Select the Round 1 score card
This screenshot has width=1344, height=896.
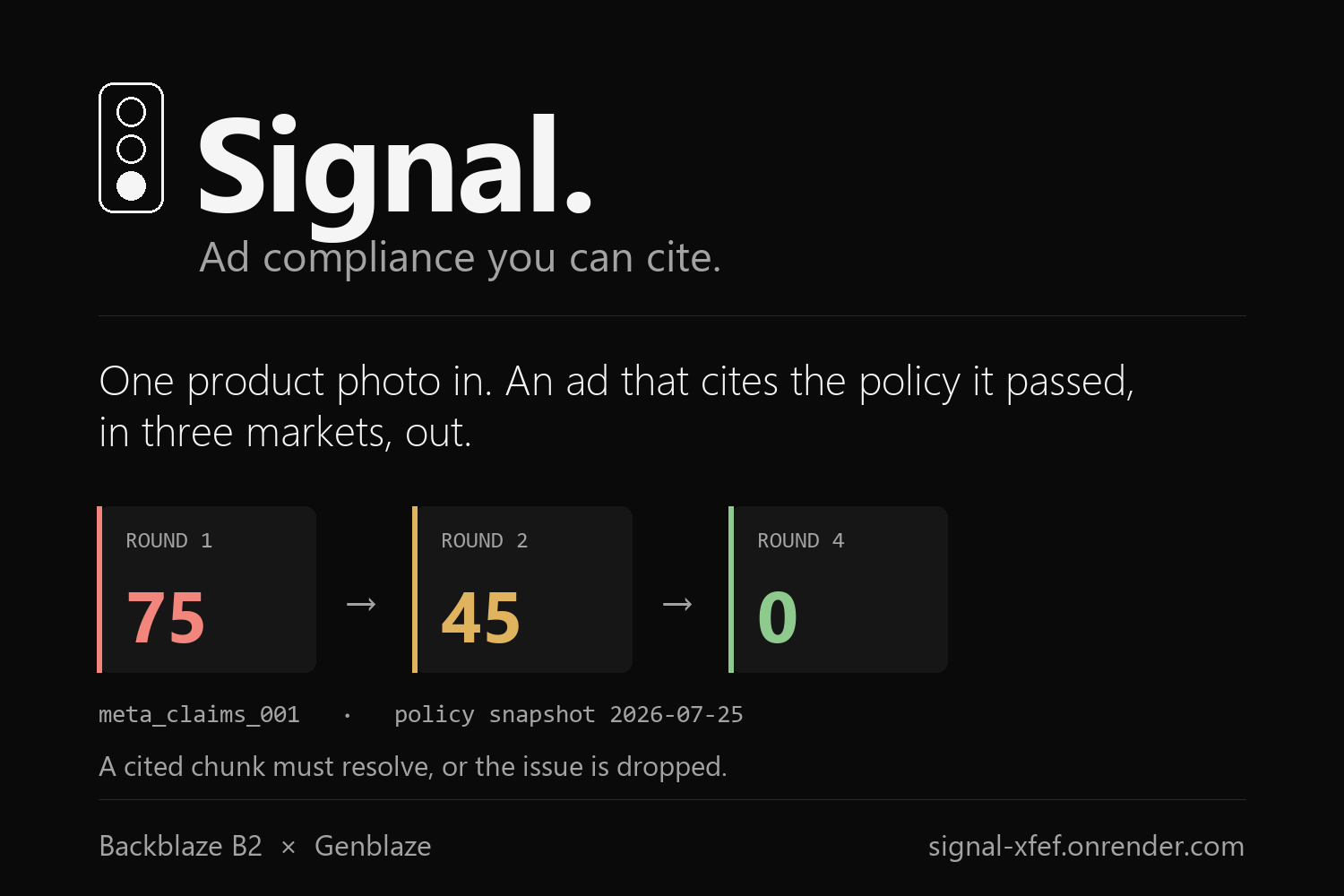(x=207, y=590)
